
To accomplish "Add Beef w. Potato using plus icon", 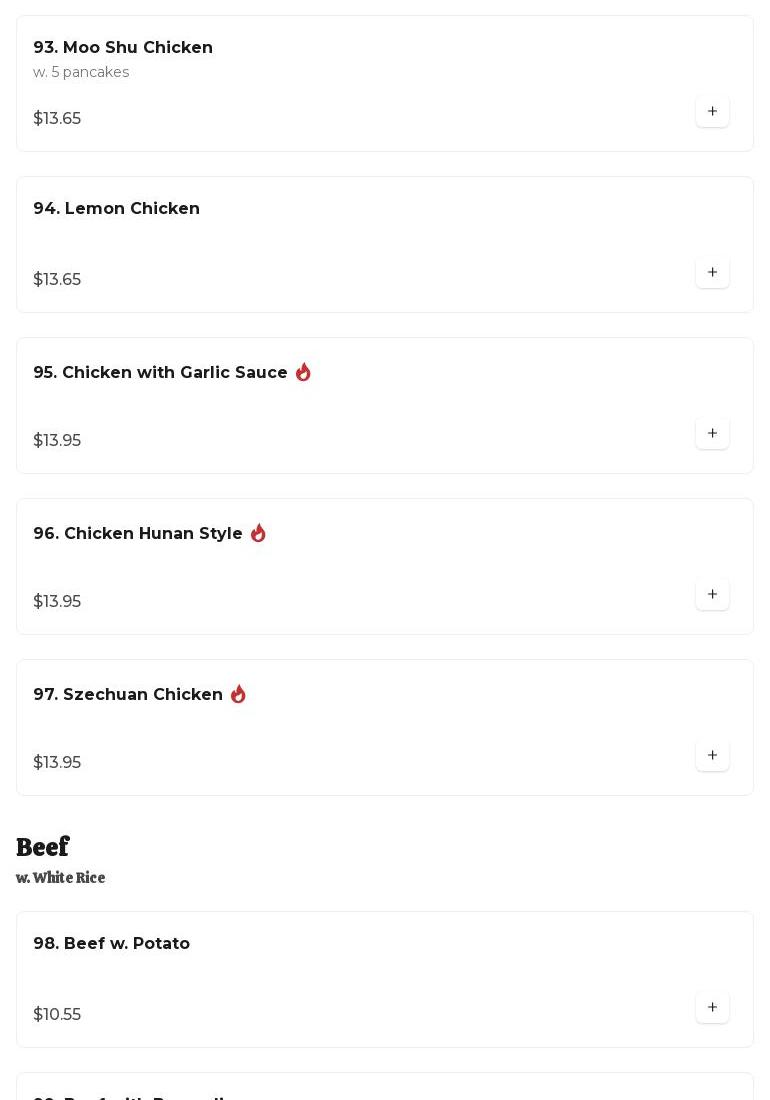I will point(712,1007).
